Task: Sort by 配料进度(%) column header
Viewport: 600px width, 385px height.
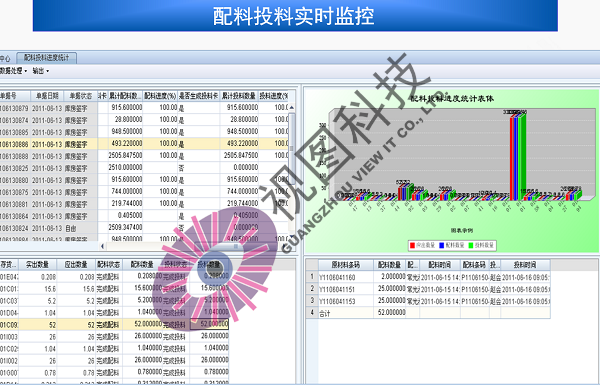Action: click(160, 96)
